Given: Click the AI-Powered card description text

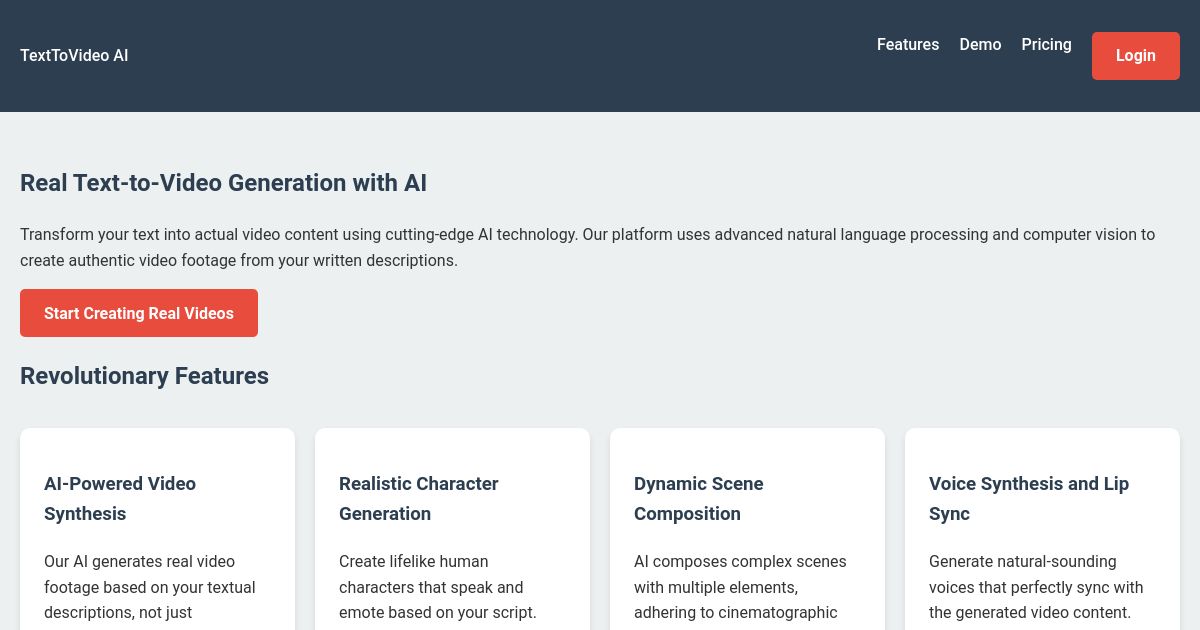Looking at the screenshot, I should pos(150,587).
